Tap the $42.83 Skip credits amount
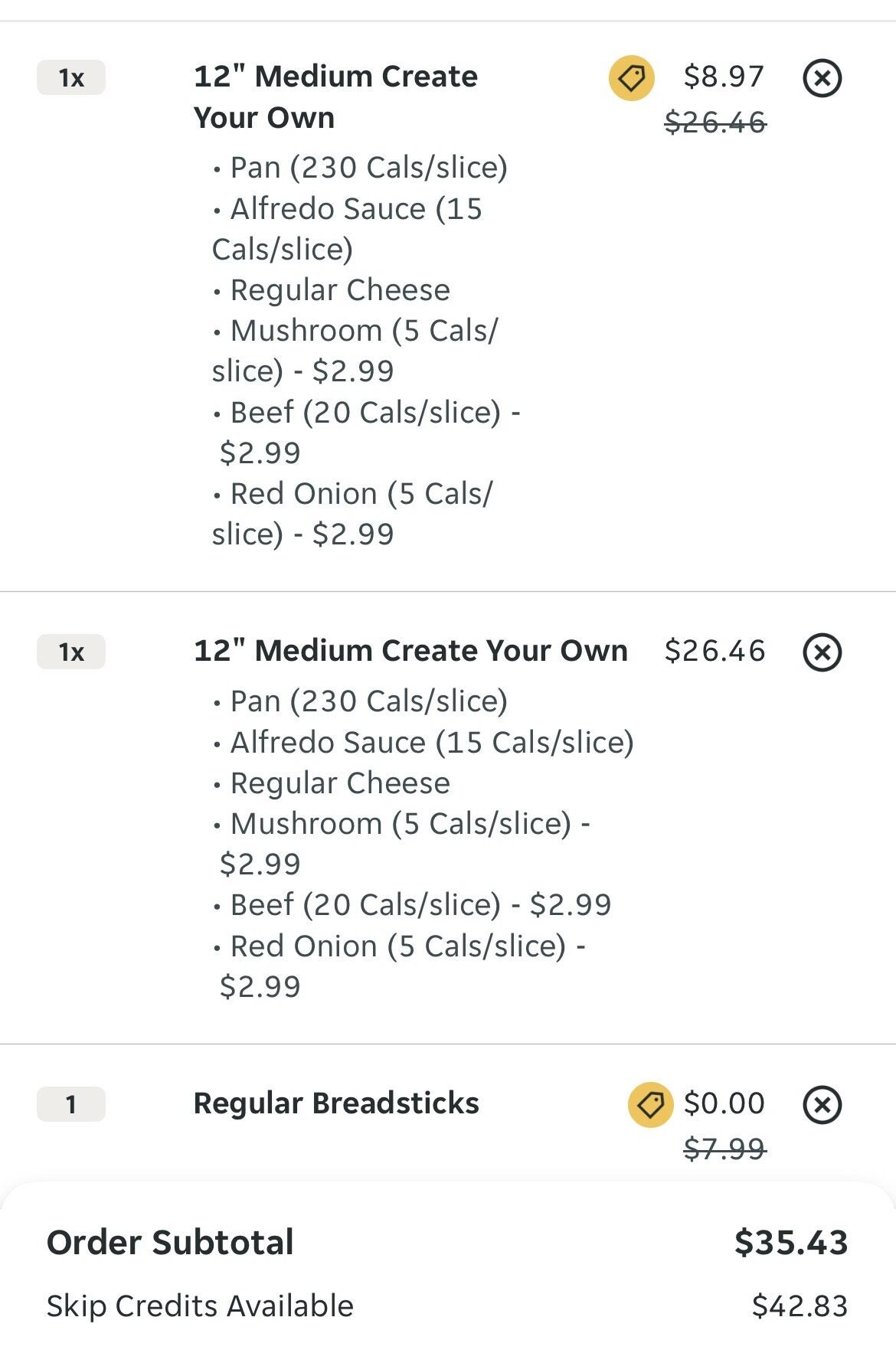Screen dimensions: 896x1353 click(x=799, y=1306)
